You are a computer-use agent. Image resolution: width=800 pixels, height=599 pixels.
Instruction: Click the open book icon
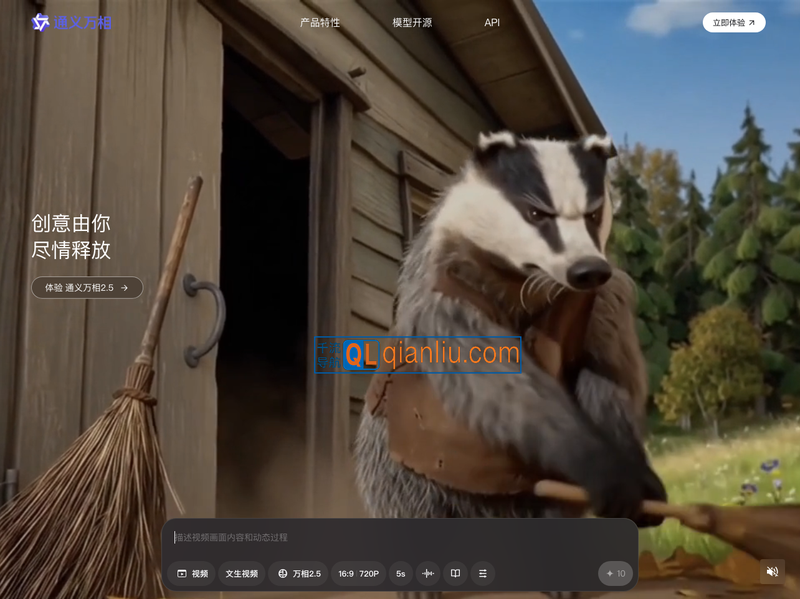455,574
